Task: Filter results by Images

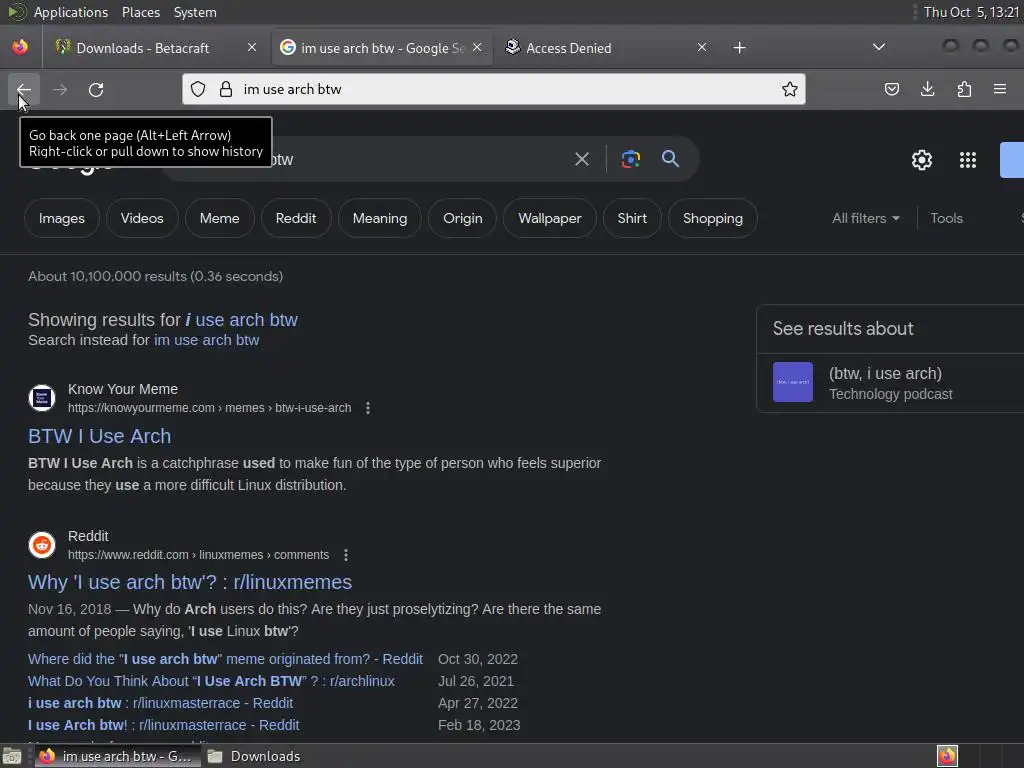Action: click(61, 218)
